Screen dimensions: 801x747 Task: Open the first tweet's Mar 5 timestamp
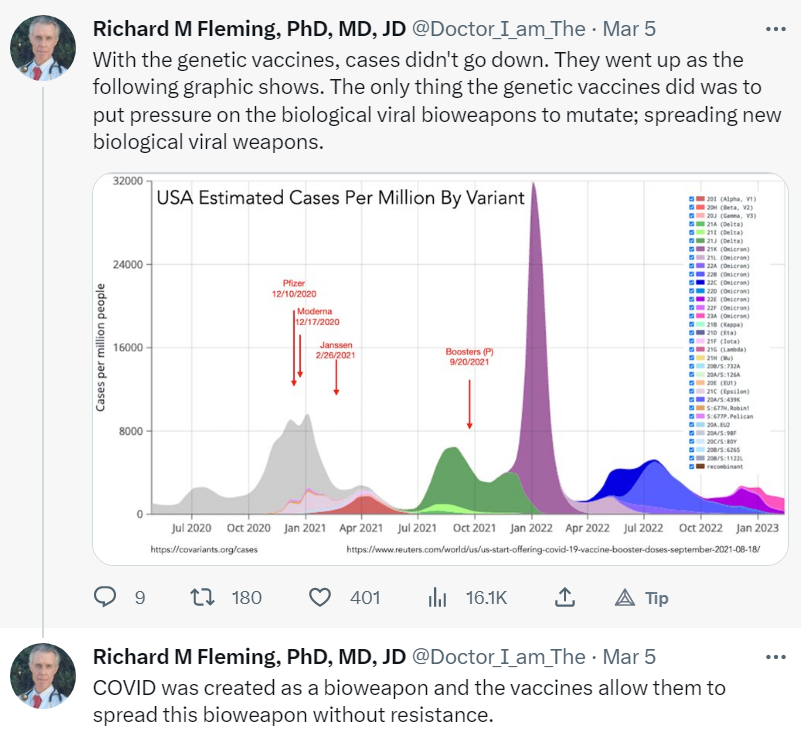[631, 27]
